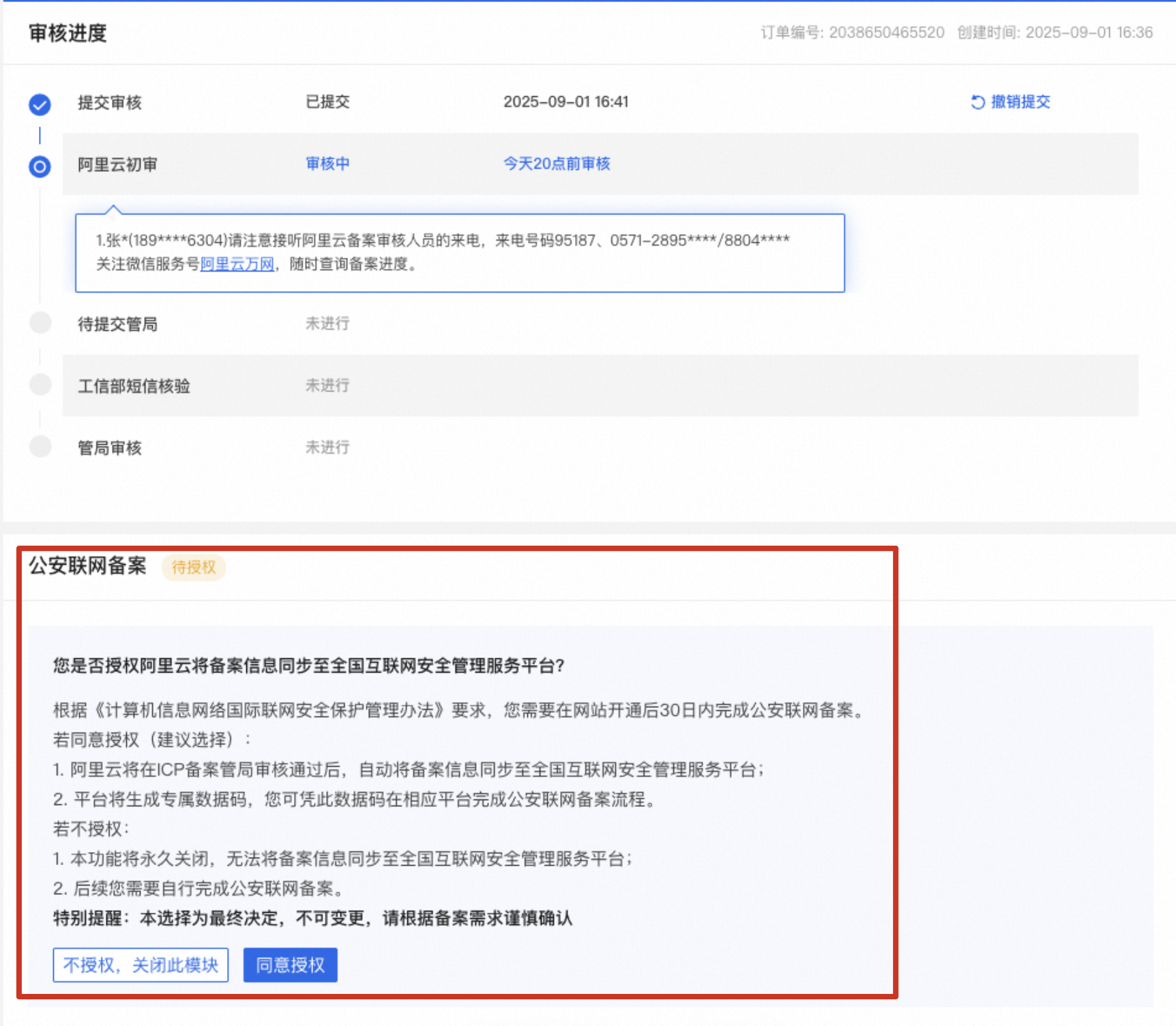The width and height of the screenshot is (1176, 1026).
Task: Click the 2025-09-01 16:41 submission time
Action: click(x=565, y=102)
